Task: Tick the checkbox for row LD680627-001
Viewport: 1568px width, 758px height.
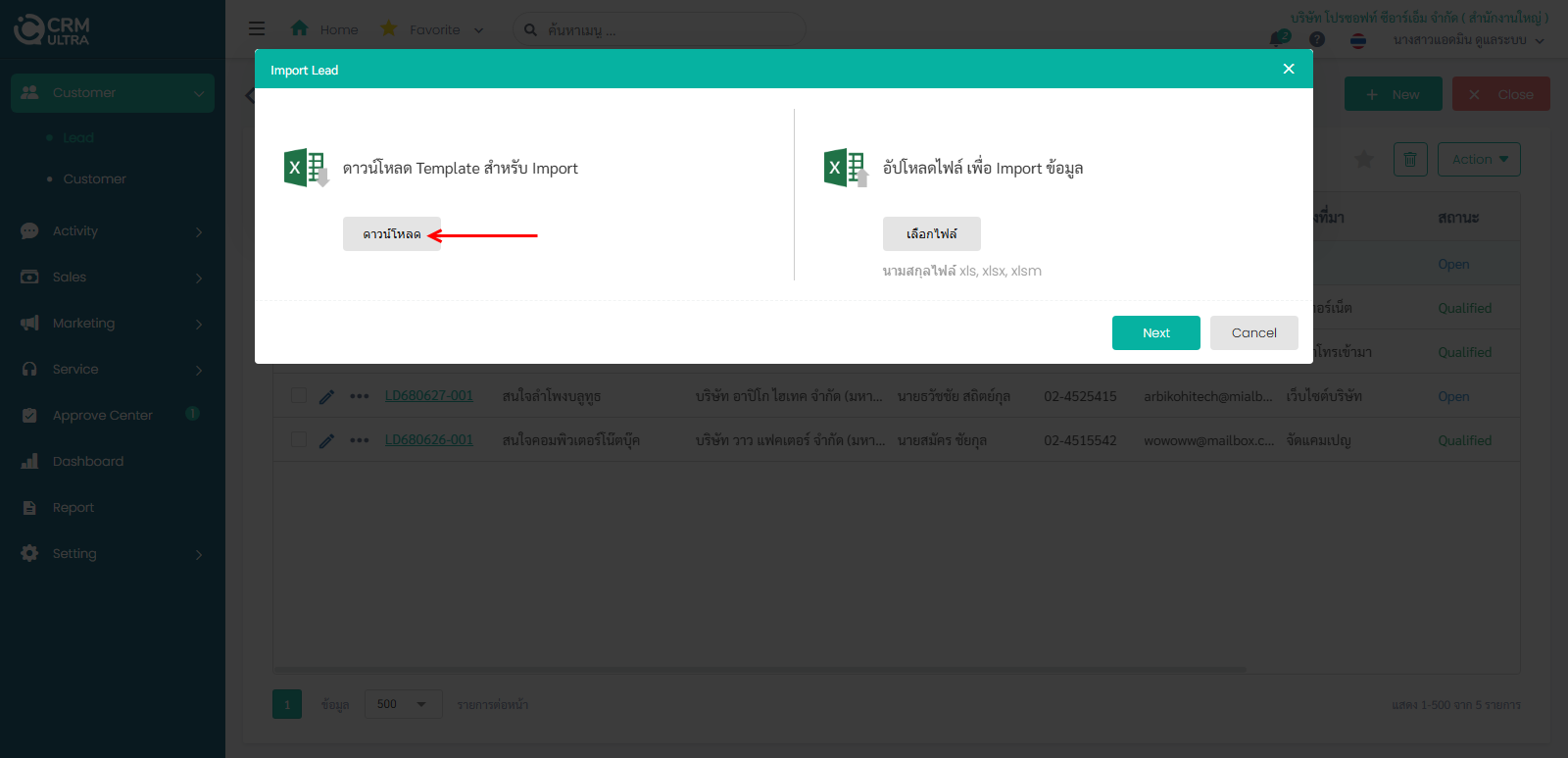Action: pyautogui.click(x=299, y=396)
